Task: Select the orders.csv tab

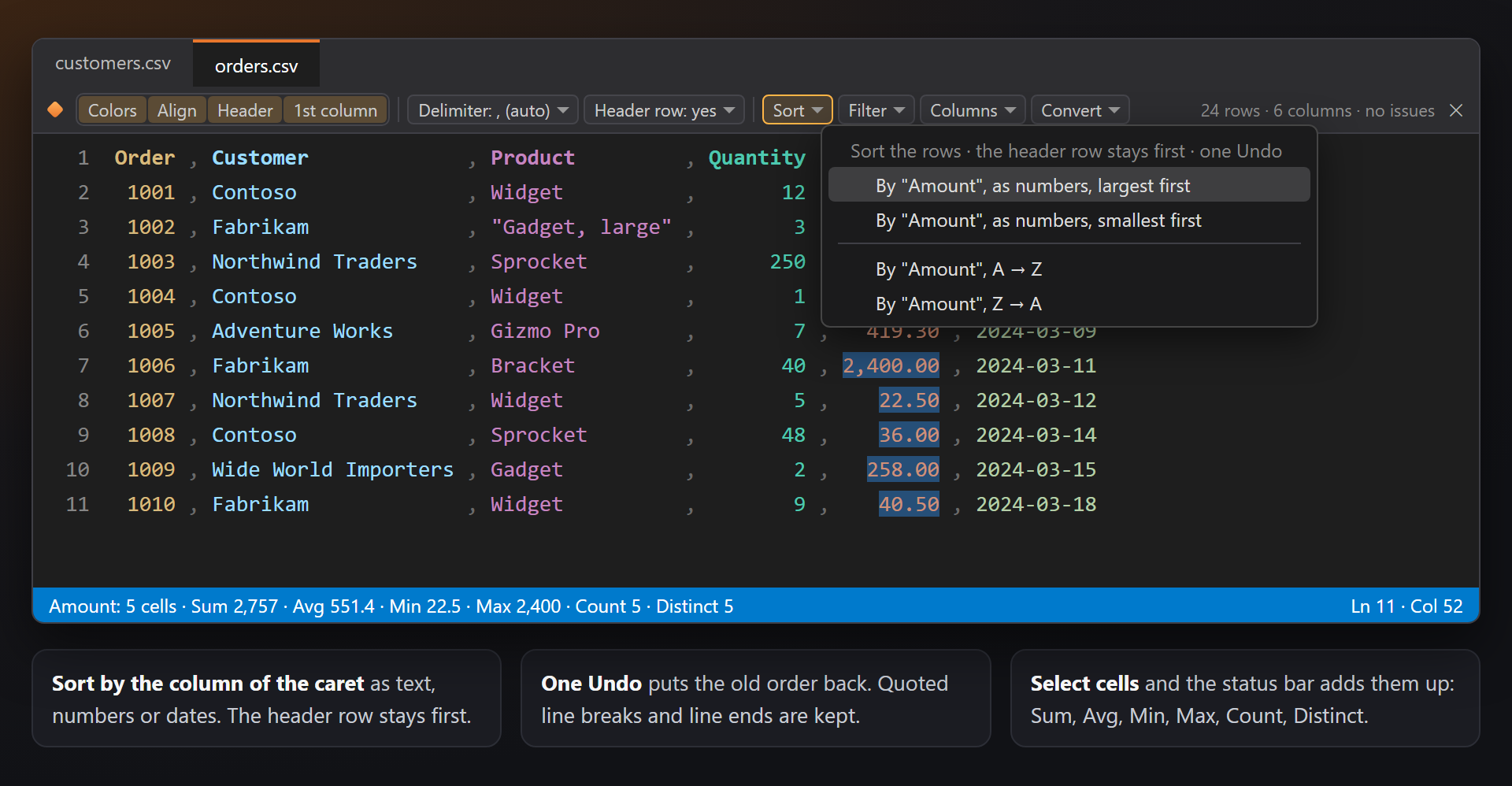Action: 257,65
